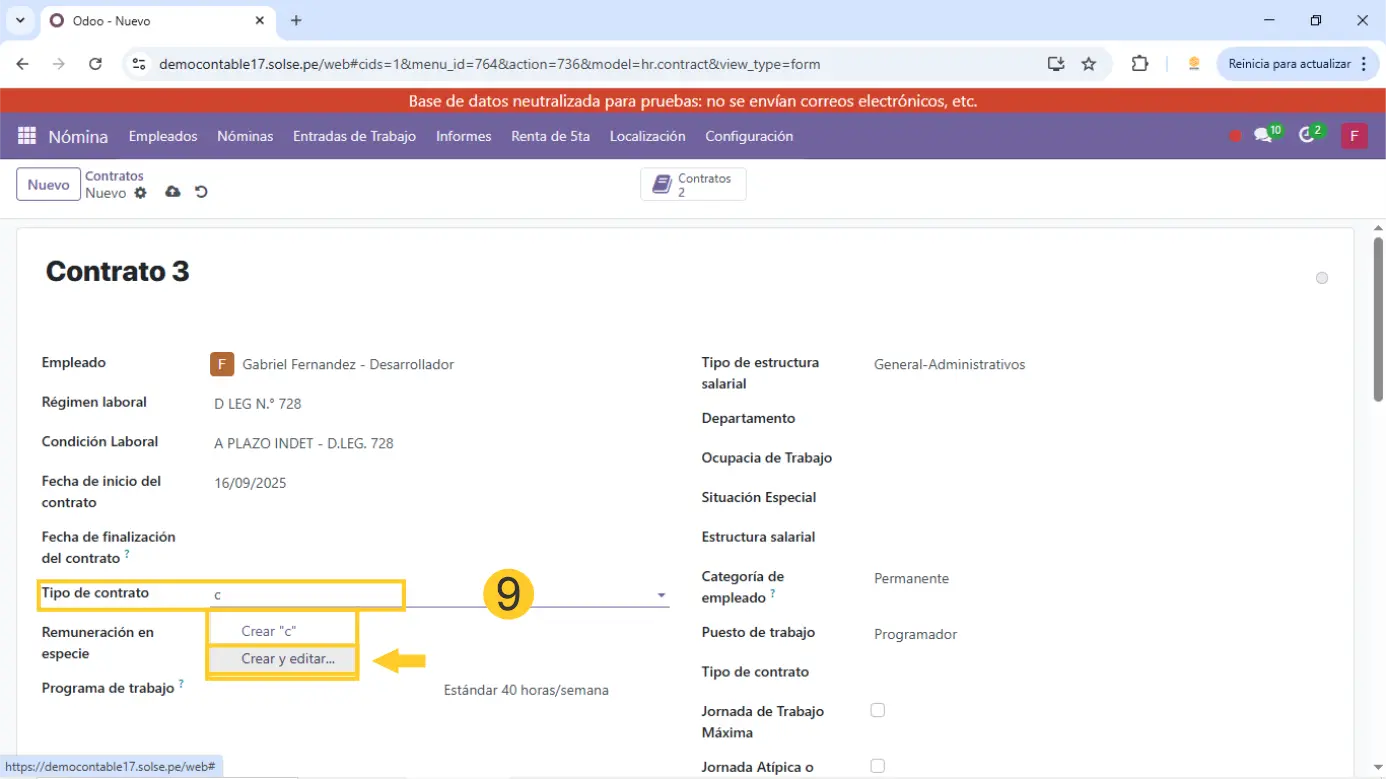
Task: Open the browser extensions puzzle icon
Action: pyautogui.click(x=1139, y=64)
